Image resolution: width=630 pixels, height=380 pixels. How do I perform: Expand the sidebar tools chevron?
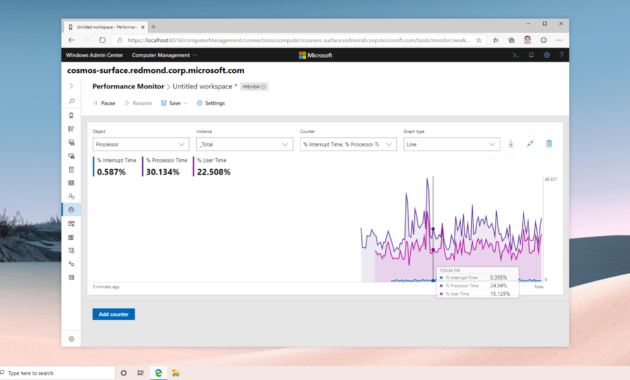(x=71, y=86)
